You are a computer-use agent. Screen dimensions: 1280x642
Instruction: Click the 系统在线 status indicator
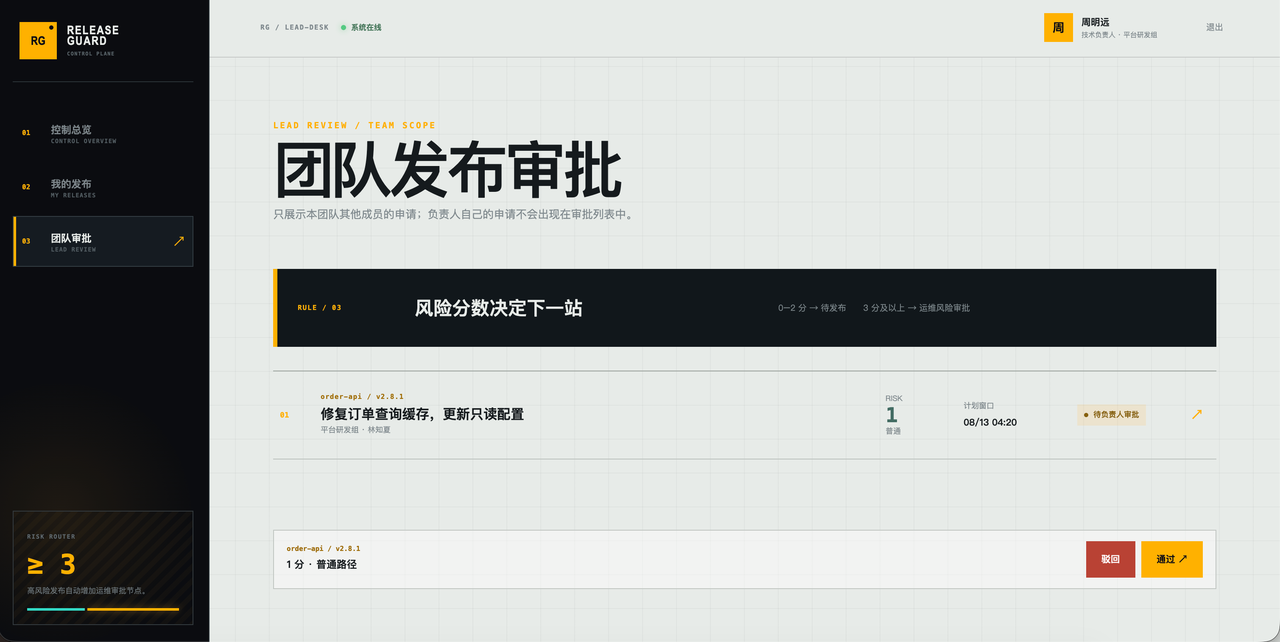pyautogui.click(x=361, y=27)
